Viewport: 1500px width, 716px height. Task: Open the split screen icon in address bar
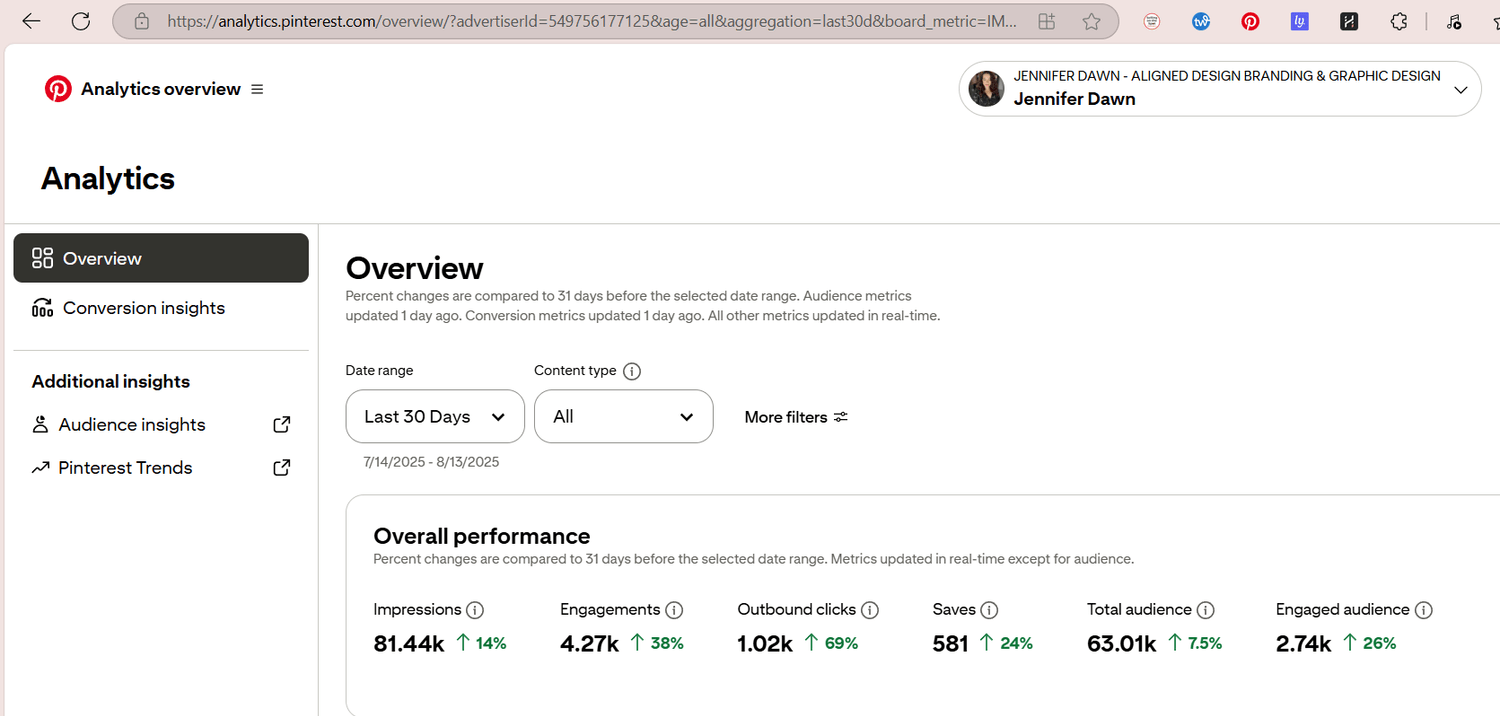(1047, 21)
